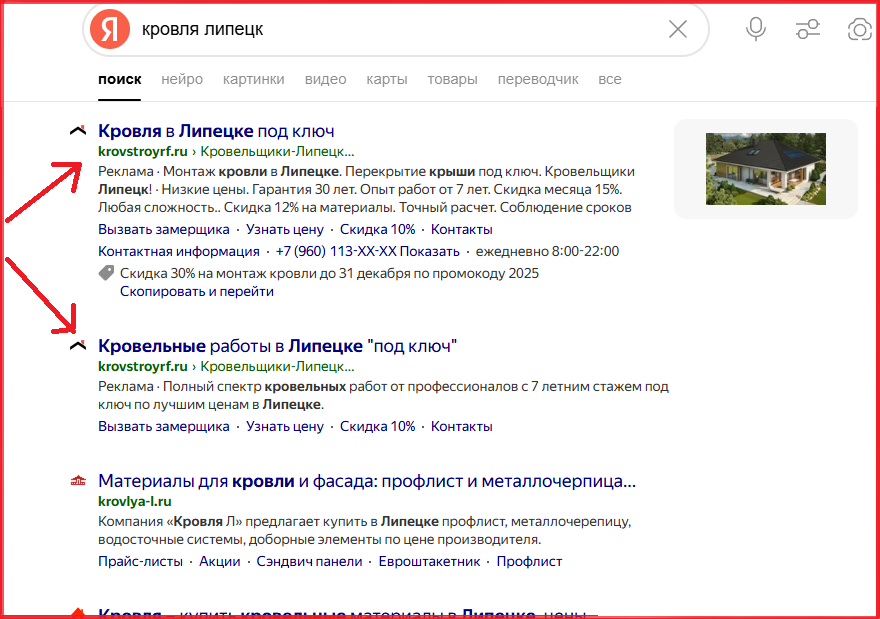Click Вызвать замерщика in second ad

click(x=164, y=427)
